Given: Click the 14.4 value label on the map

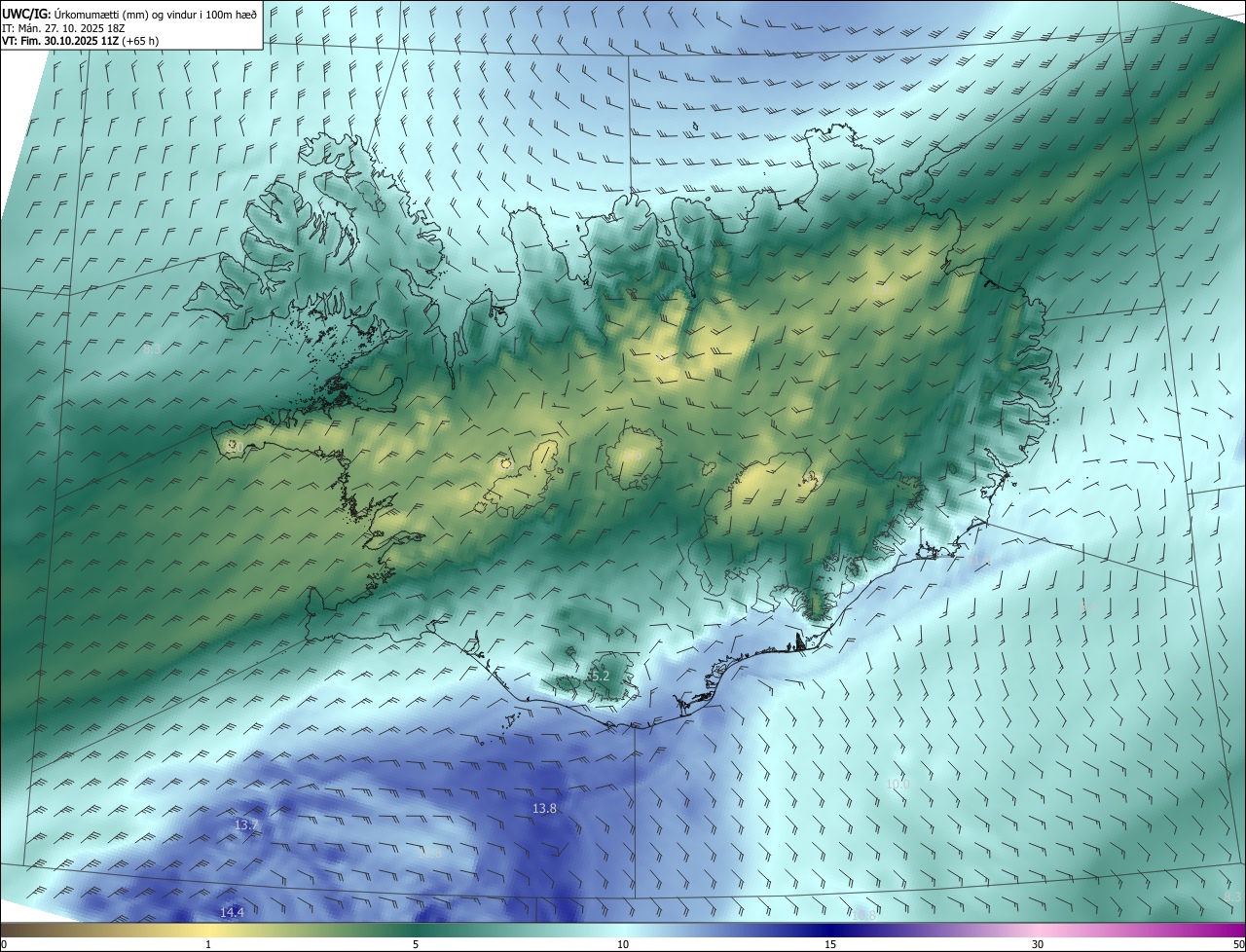Looking at the screenshot, I should click(x=232, y=911).
